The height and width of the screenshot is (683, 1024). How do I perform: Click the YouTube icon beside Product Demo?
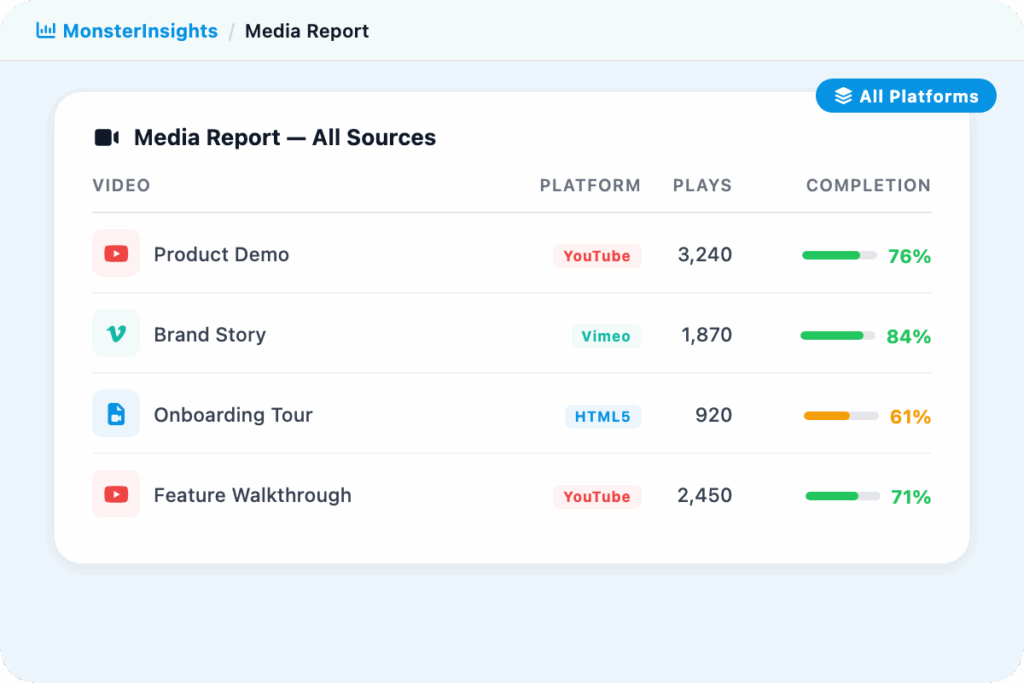tap(116, 254)
